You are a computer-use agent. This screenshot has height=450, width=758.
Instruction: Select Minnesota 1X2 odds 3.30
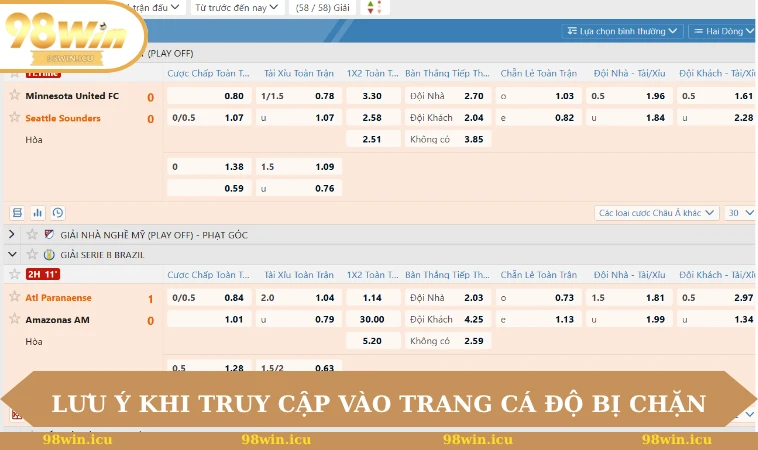(x=373, y=96)
